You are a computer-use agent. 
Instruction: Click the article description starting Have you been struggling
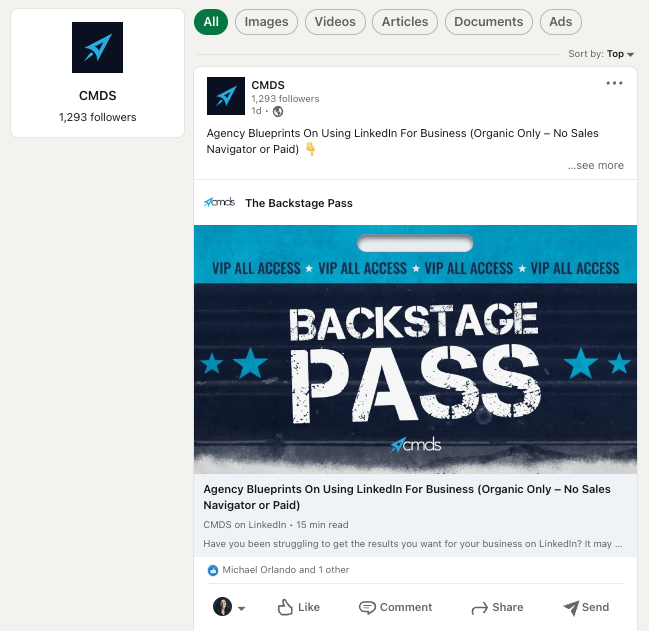point(412,544)
